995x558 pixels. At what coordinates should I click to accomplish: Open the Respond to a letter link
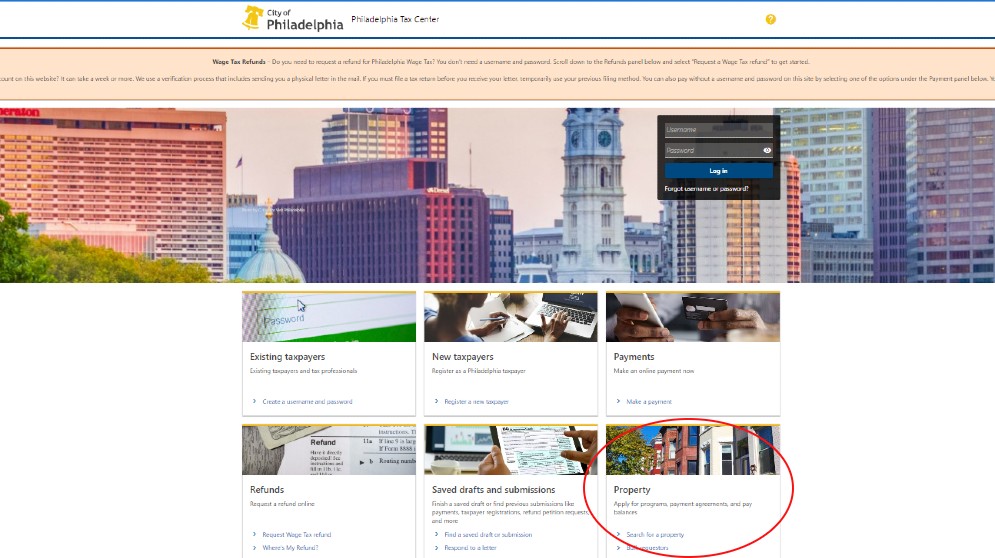(470, 548)
